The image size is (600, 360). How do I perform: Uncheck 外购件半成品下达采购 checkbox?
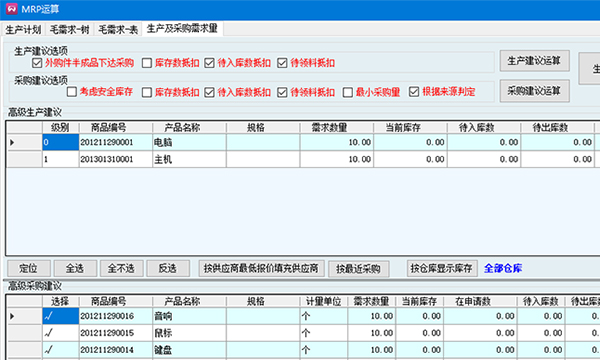pos(37,63)
